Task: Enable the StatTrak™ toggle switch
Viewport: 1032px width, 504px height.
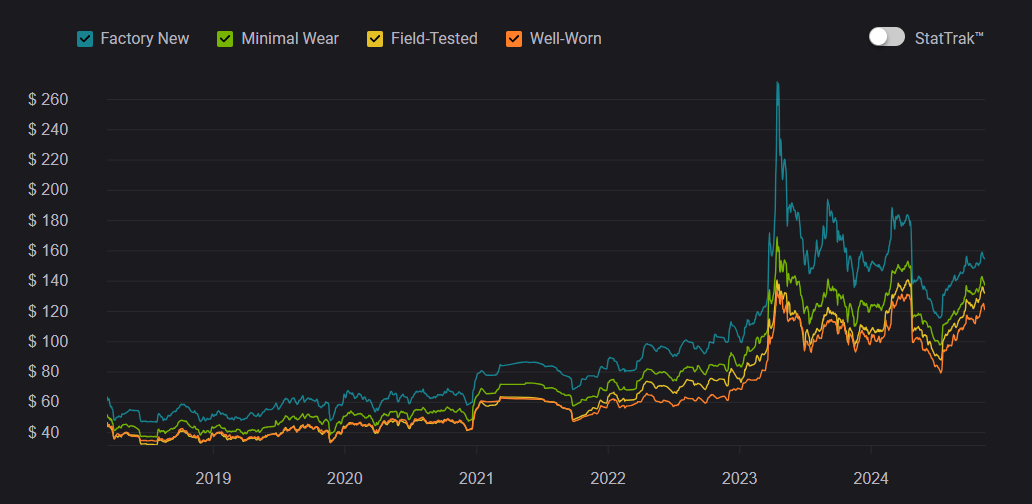Action: [x=887, y=37]
